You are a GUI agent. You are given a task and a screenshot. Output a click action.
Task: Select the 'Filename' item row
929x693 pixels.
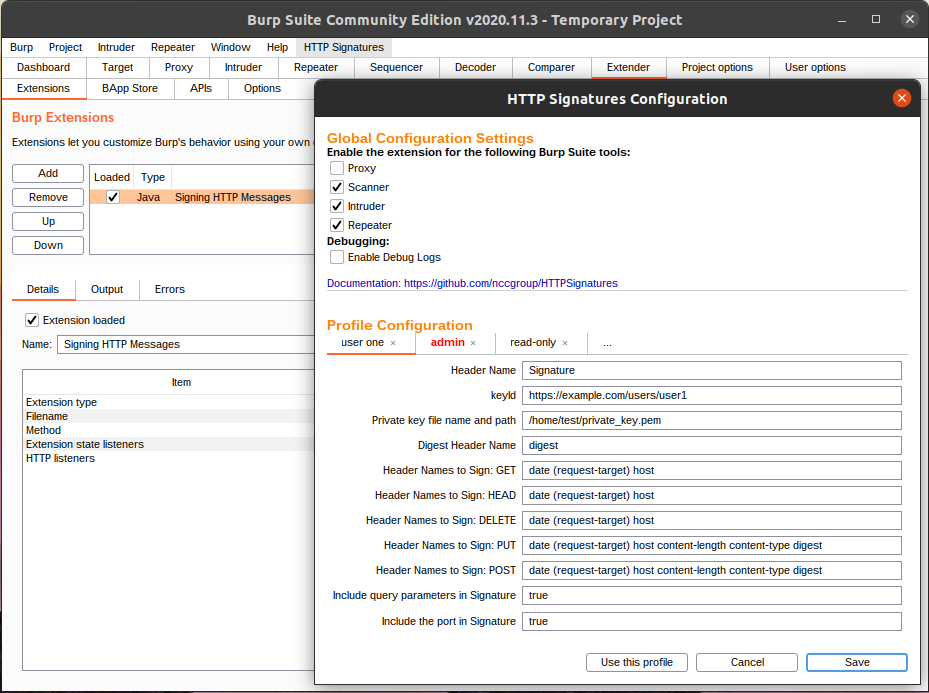tap(169, 416)
